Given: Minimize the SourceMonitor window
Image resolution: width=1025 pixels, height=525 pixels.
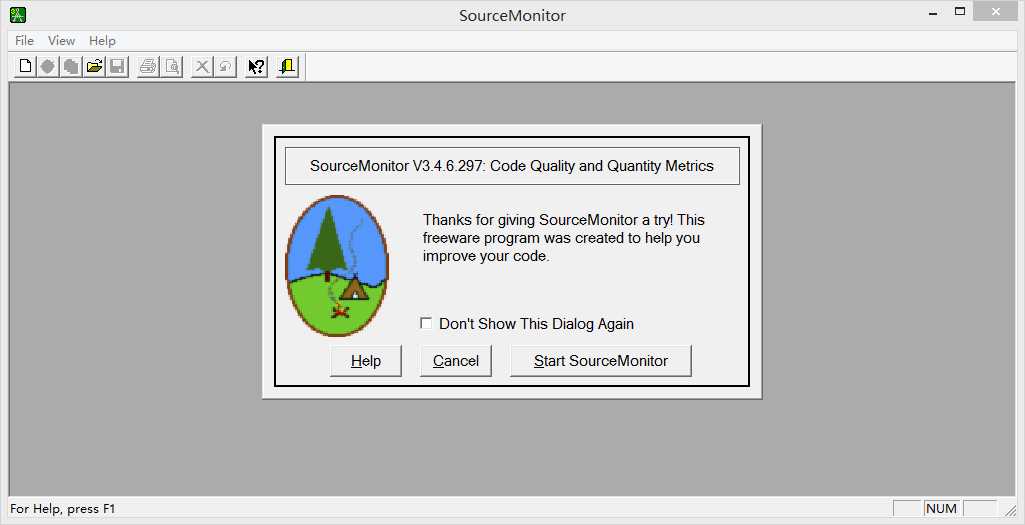Looking at the screenshot, I should point(933,12).
